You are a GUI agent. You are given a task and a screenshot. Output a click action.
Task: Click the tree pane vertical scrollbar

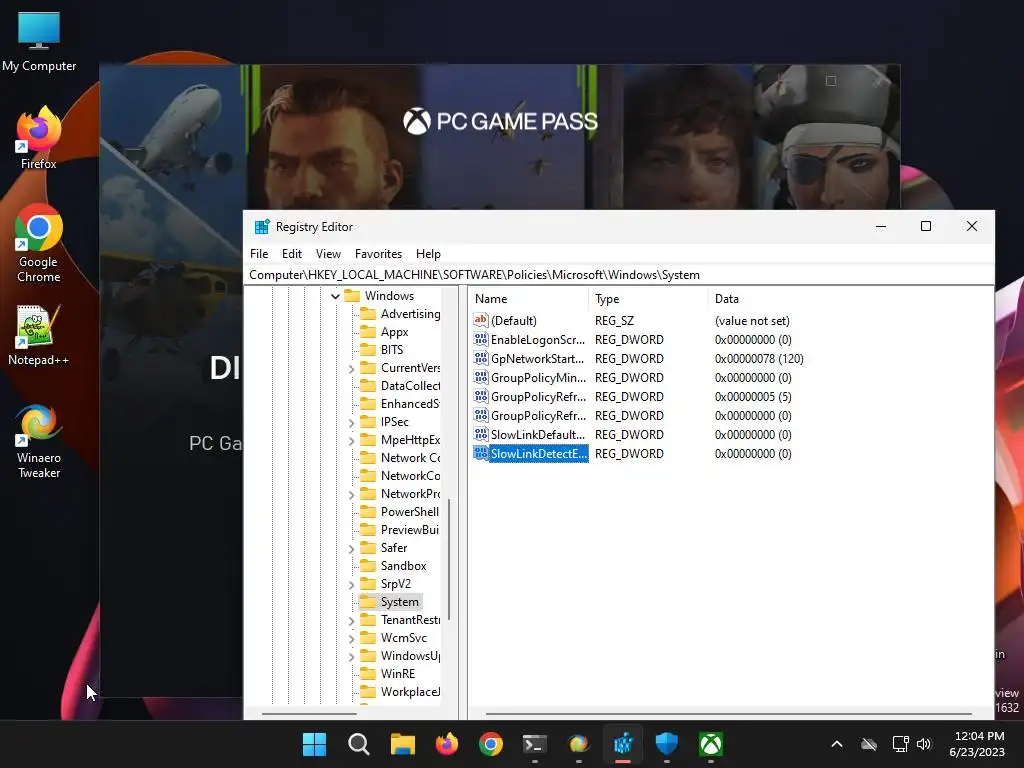click(449, 558)
